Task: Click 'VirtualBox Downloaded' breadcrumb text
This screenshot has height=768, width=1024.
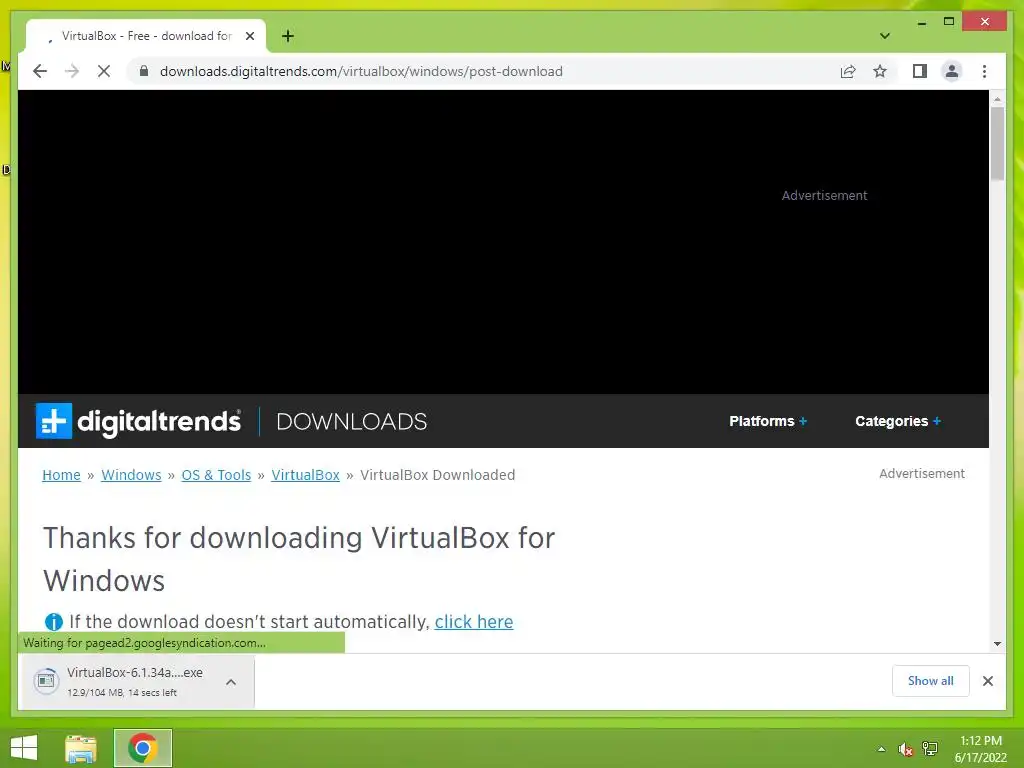Action: [438, 475]
